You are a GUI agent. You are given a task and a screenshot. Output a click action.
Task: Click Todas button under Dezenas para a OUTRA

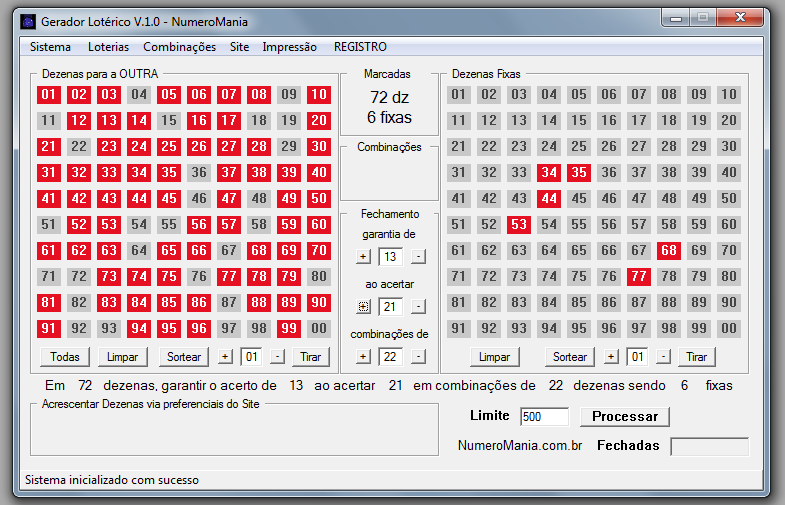(65, 357)
